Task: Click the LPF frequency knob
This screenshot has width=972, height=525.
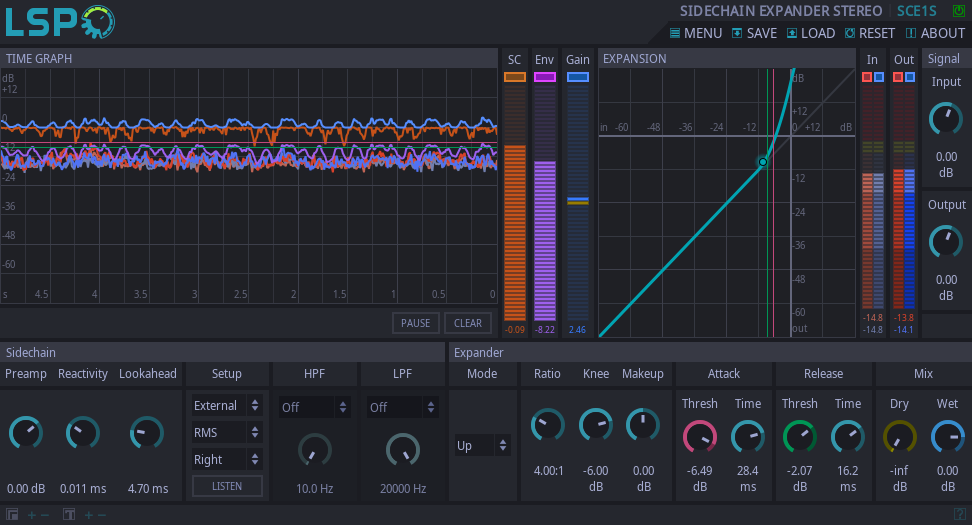Action: (x=403, y=451)
